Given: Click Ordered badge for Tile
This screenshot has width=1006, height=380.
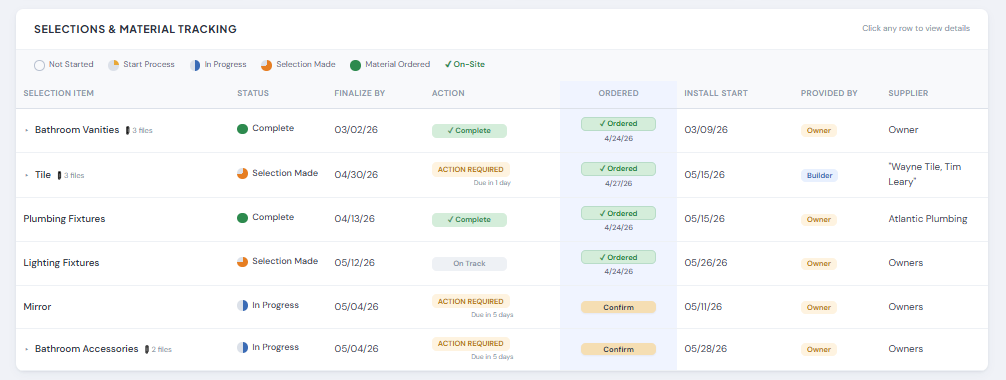Looking at the screenshot, I should click(618, 169).
